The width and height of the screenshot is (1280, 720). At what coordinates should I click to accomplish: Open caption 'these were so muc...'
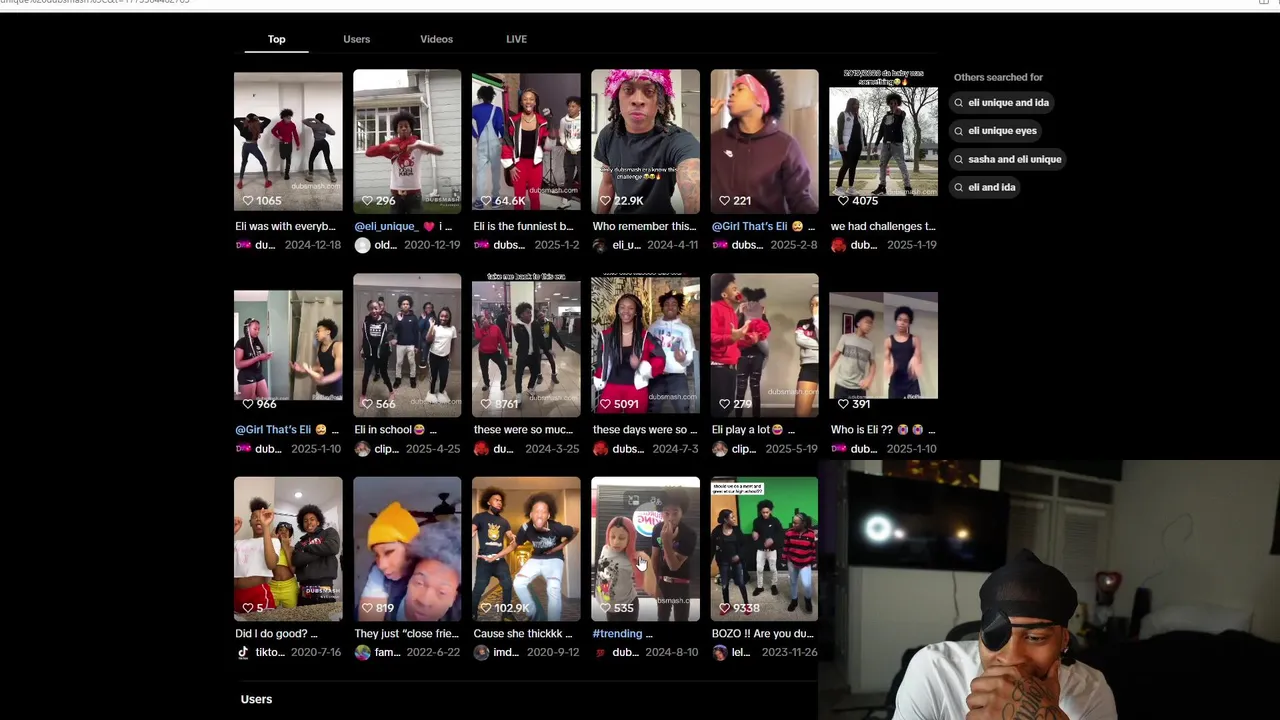tap(523, 430)
